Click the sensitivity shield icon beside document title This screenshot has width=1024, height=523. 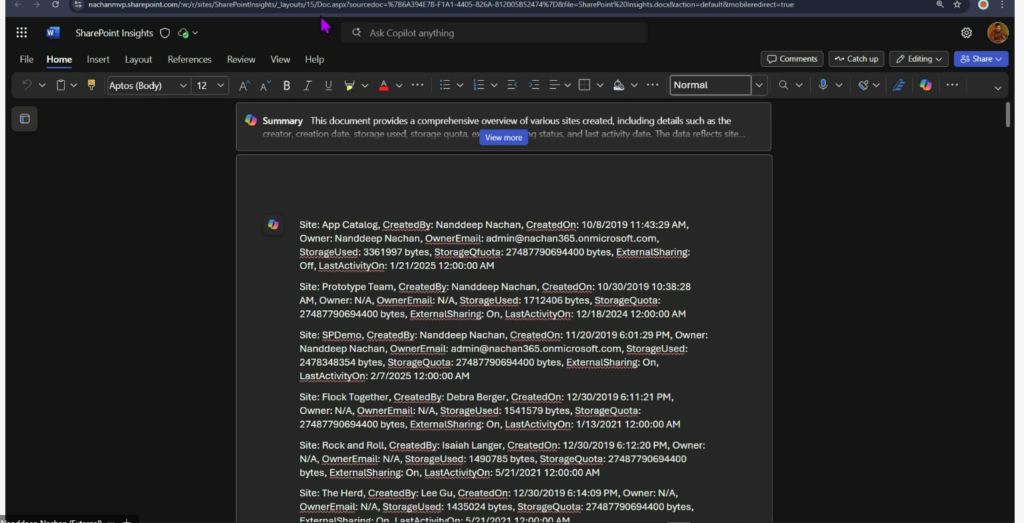point(165,33)
